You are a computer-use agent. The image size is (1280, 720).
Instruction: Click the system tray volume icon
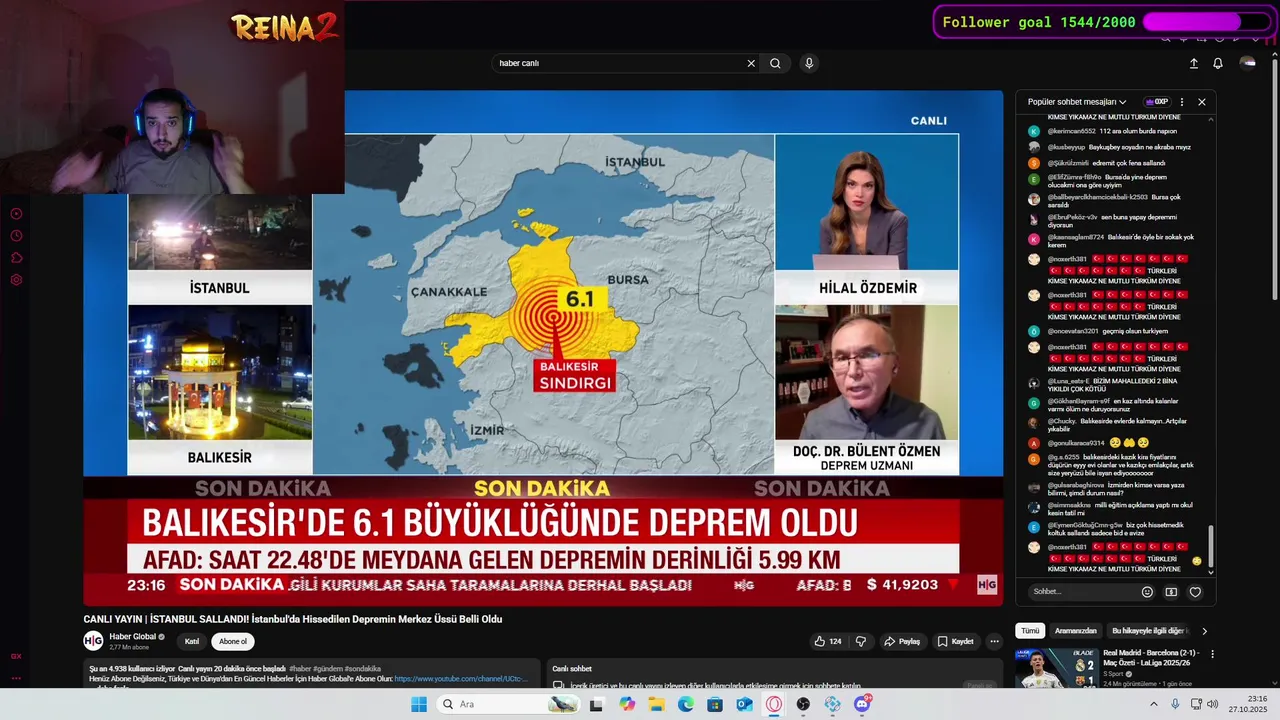pyautogui.click(x=1212, y=704)
